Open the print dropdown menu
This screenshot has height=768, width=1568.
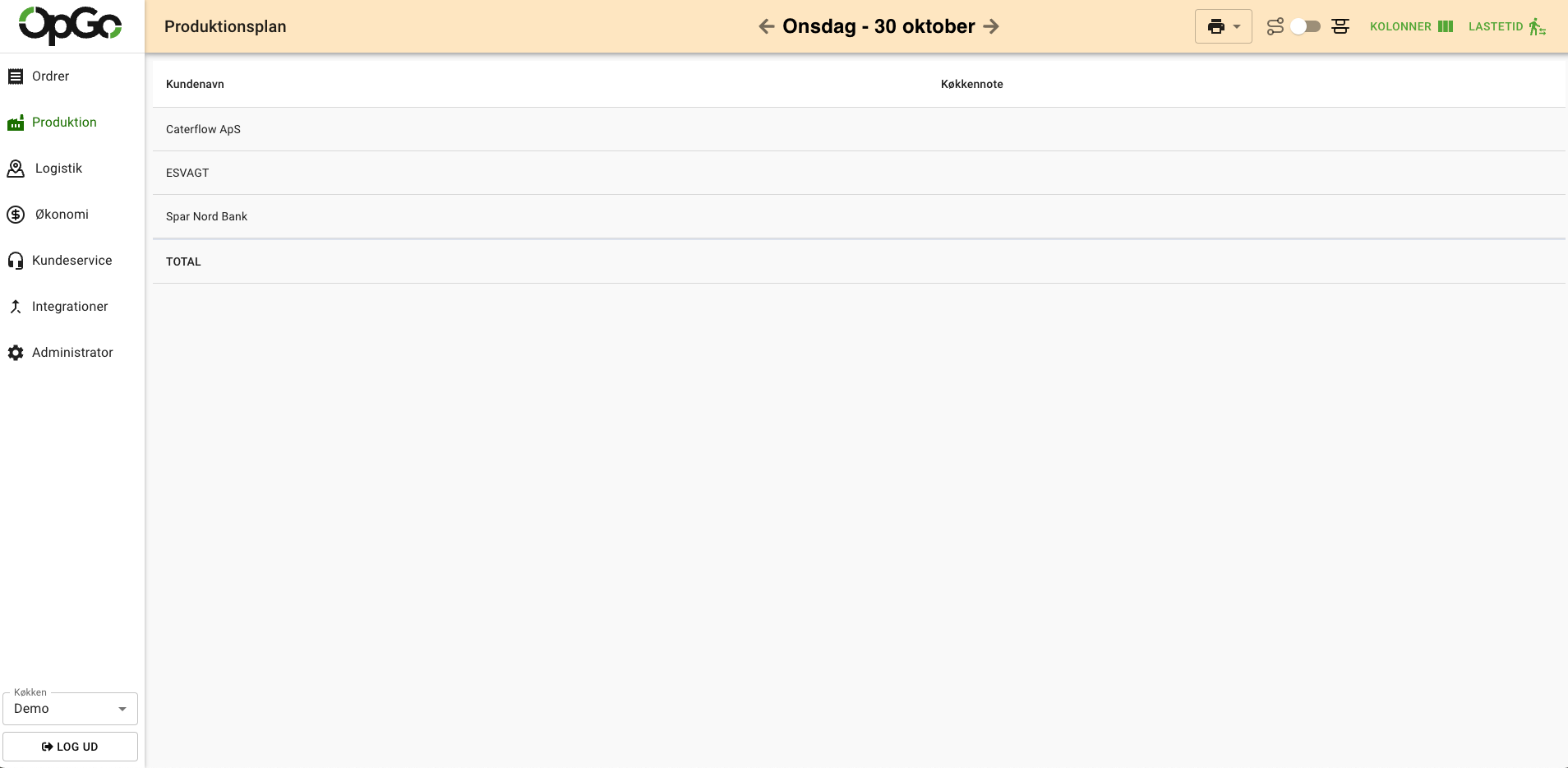pyautogui.click(x=1224, y=26)
